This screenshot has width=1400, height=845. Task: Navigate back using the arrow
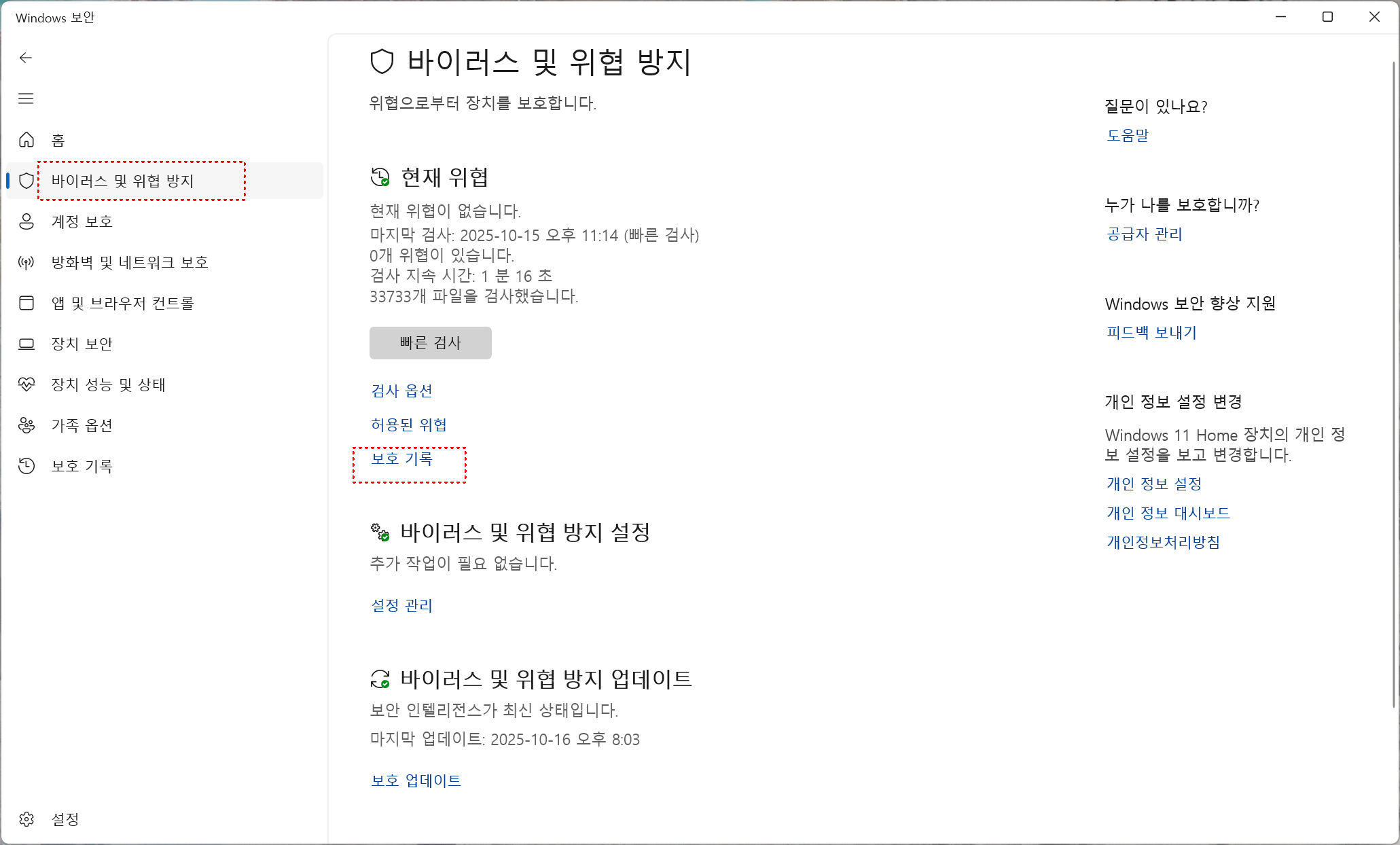point(26,58)
